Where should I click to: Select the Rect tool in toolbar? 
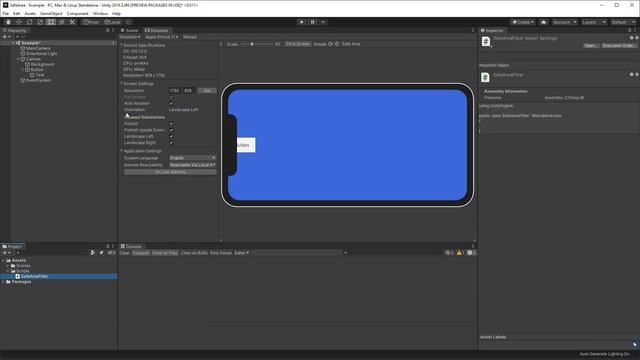click(51, 22)
